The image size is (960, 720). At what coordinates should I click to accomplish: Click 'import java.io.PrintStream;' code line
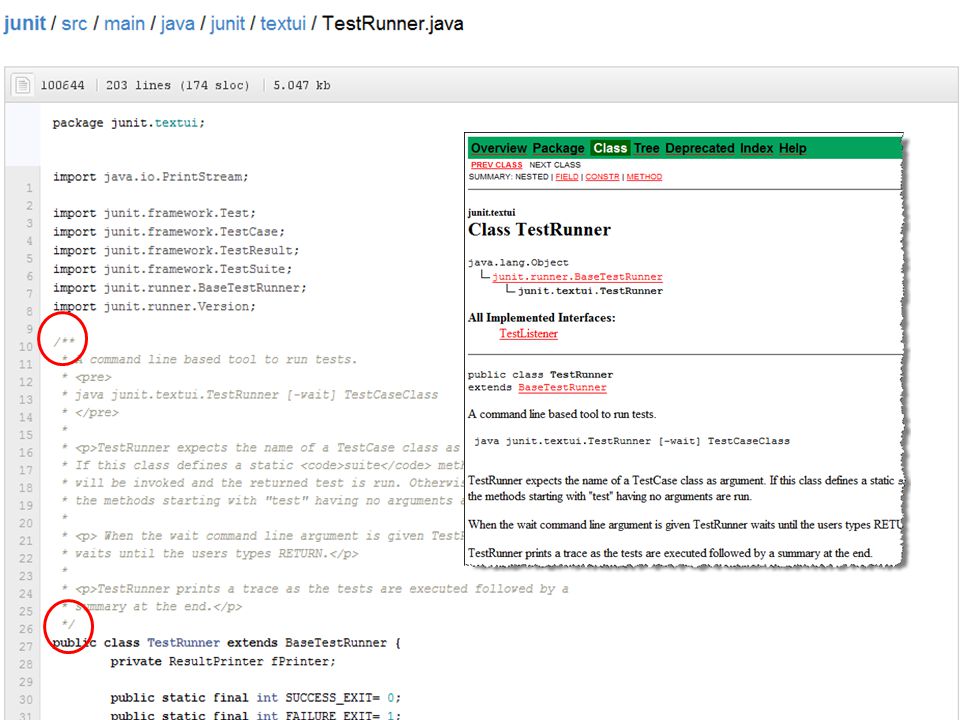tap(151, 176)
